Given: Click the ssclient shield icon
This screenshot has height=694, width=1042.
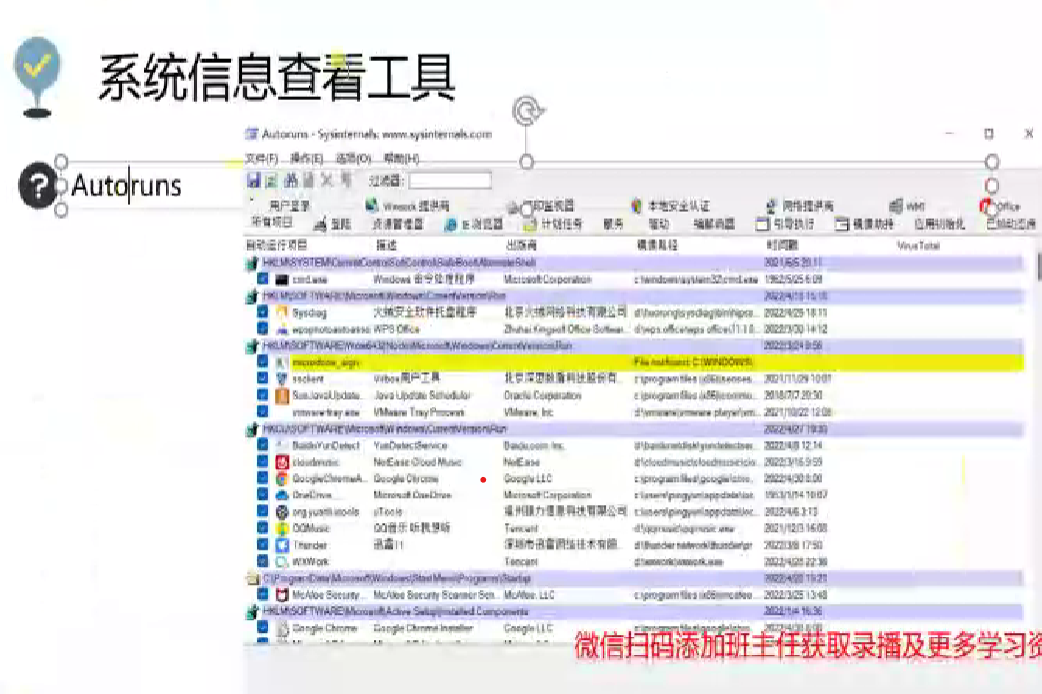Looking at the screenshot, I should (282, 379).
